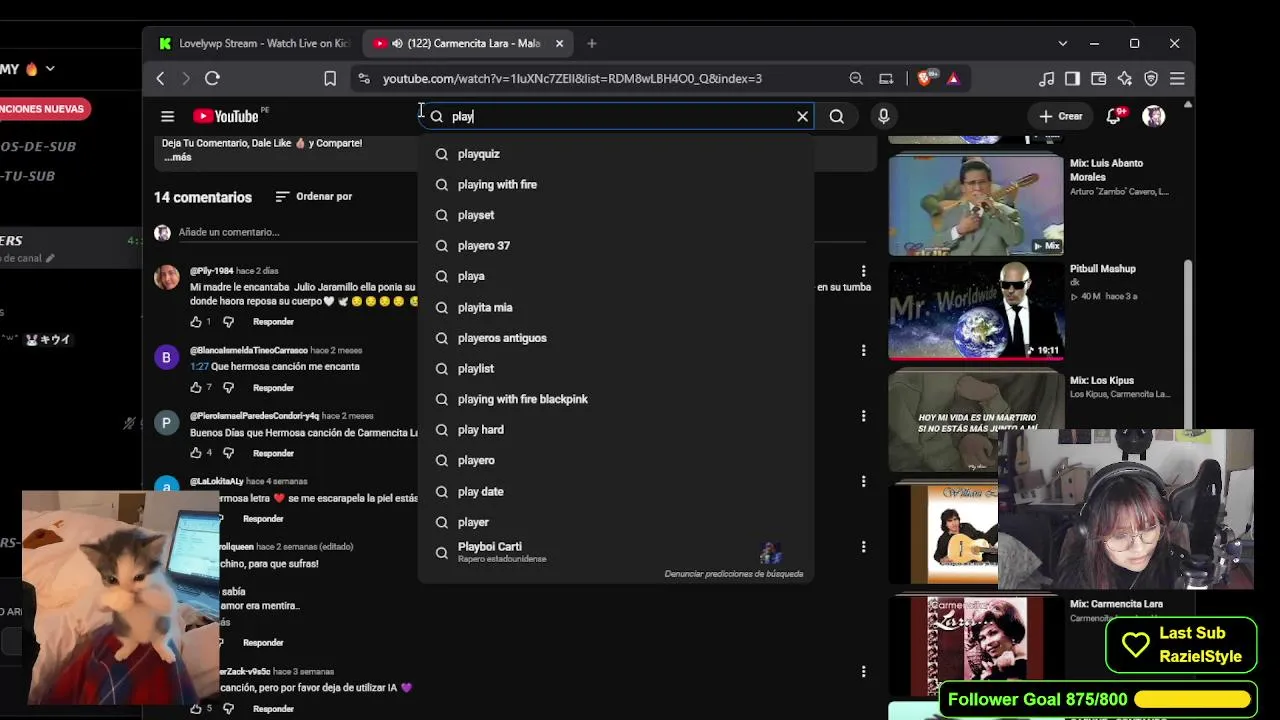Screen dimensions: 1280x720
Task: Choose 'playeros antiguos' suggestion
Action: [616, 338]
